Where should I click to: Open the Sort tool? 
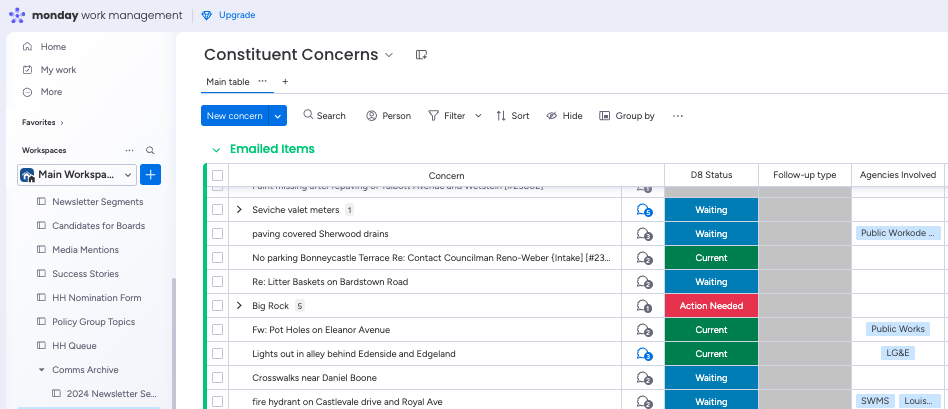[x=512, y=116]
